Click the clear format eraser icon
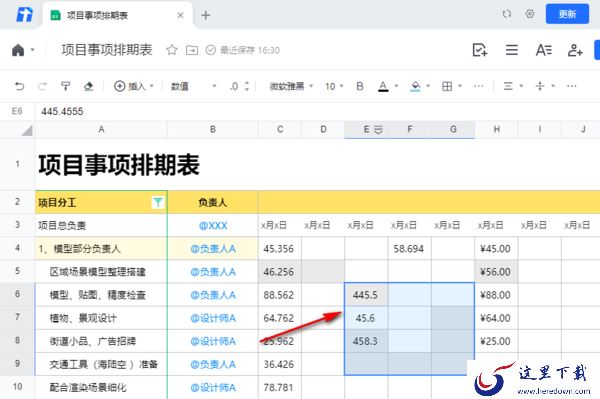600x399 pixels. coord(88,86)
